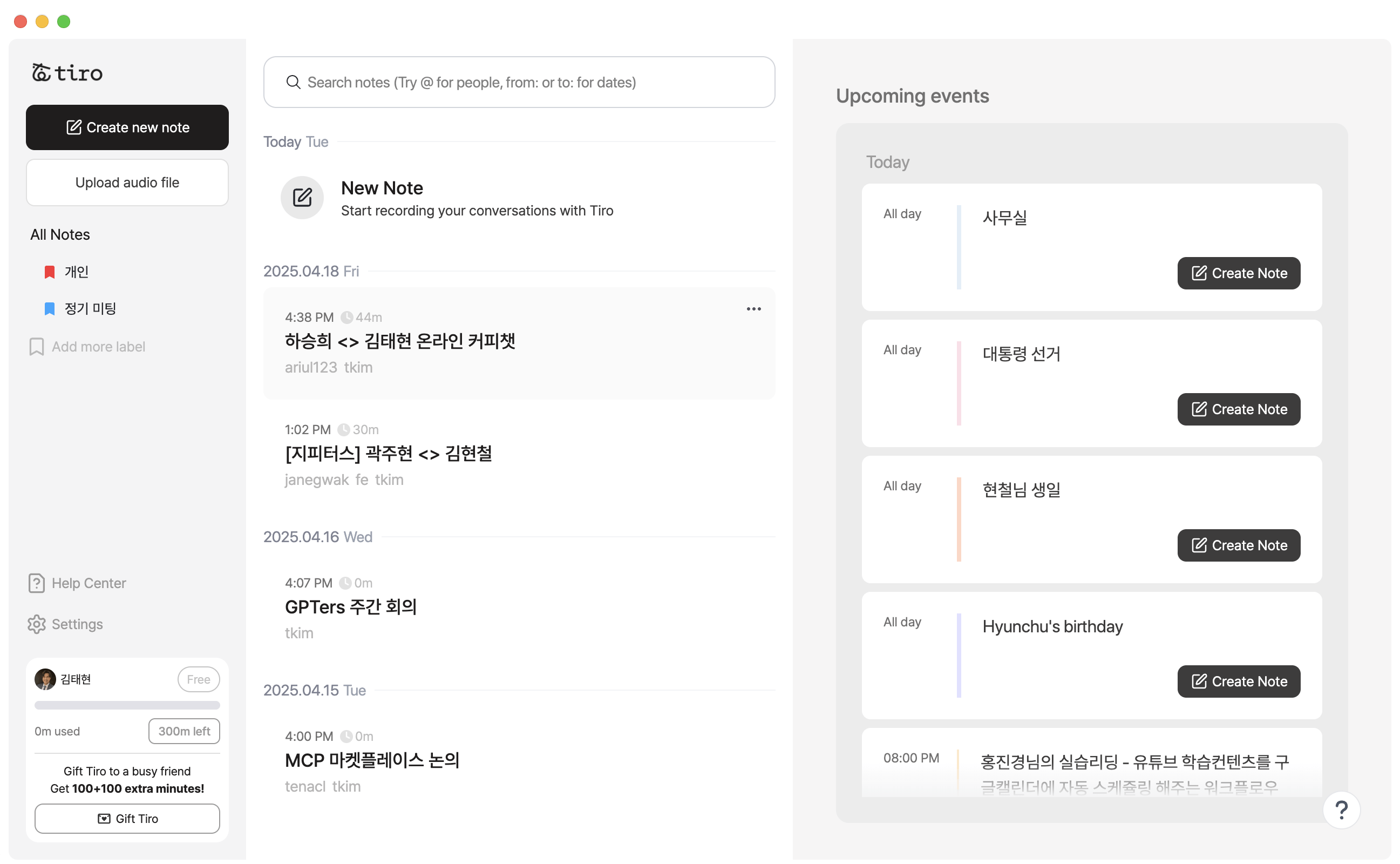Click the Gift Tiro button
The width and height of the screenshot is (1400, 864).
click(x=127, y=818)
